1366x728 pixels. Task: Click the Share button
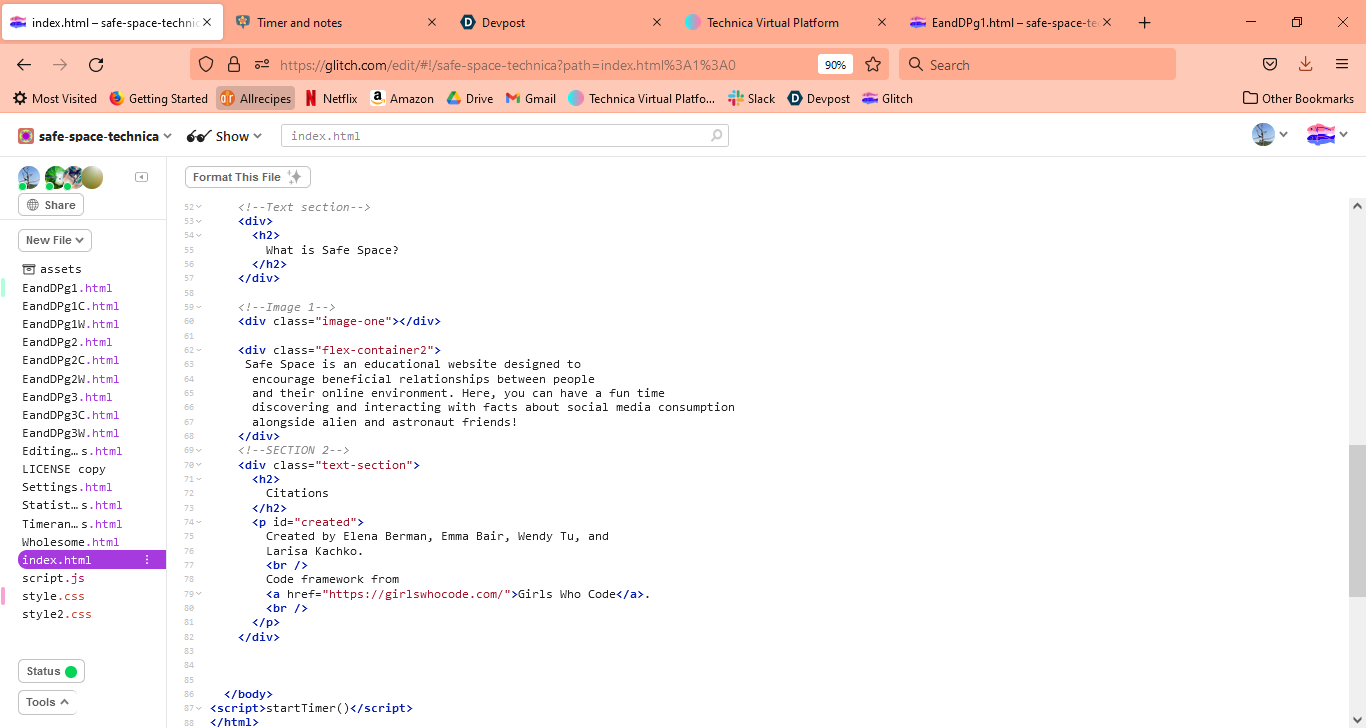coord(51,205)
